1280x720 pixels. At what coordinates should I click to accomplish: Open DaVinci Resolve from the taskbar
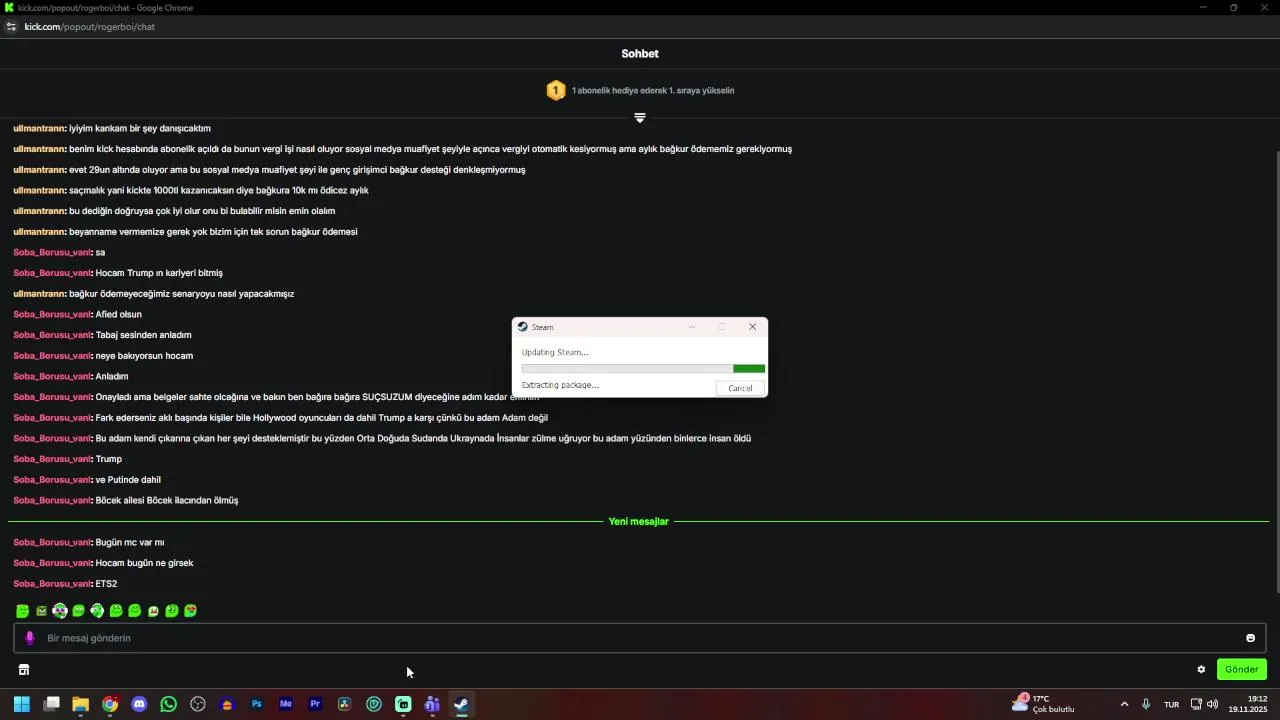tap(345, 704)
